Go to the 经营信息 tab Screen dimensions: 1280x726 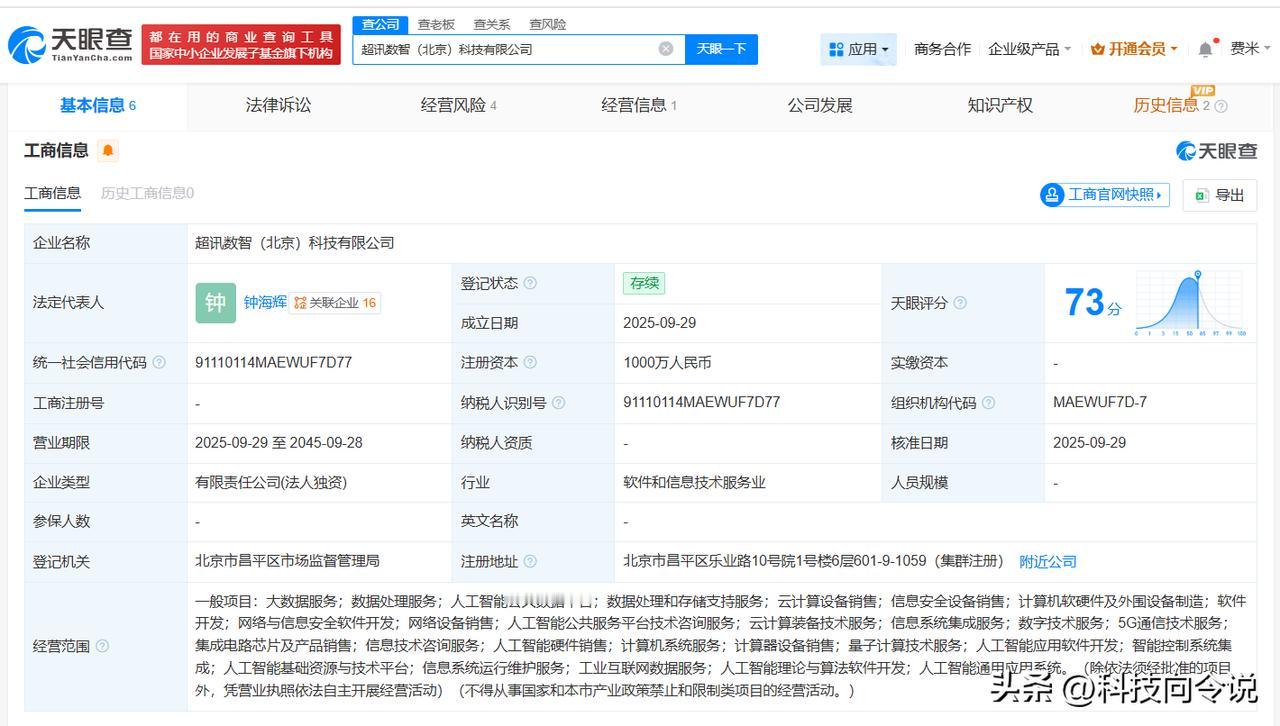(639, 106)
